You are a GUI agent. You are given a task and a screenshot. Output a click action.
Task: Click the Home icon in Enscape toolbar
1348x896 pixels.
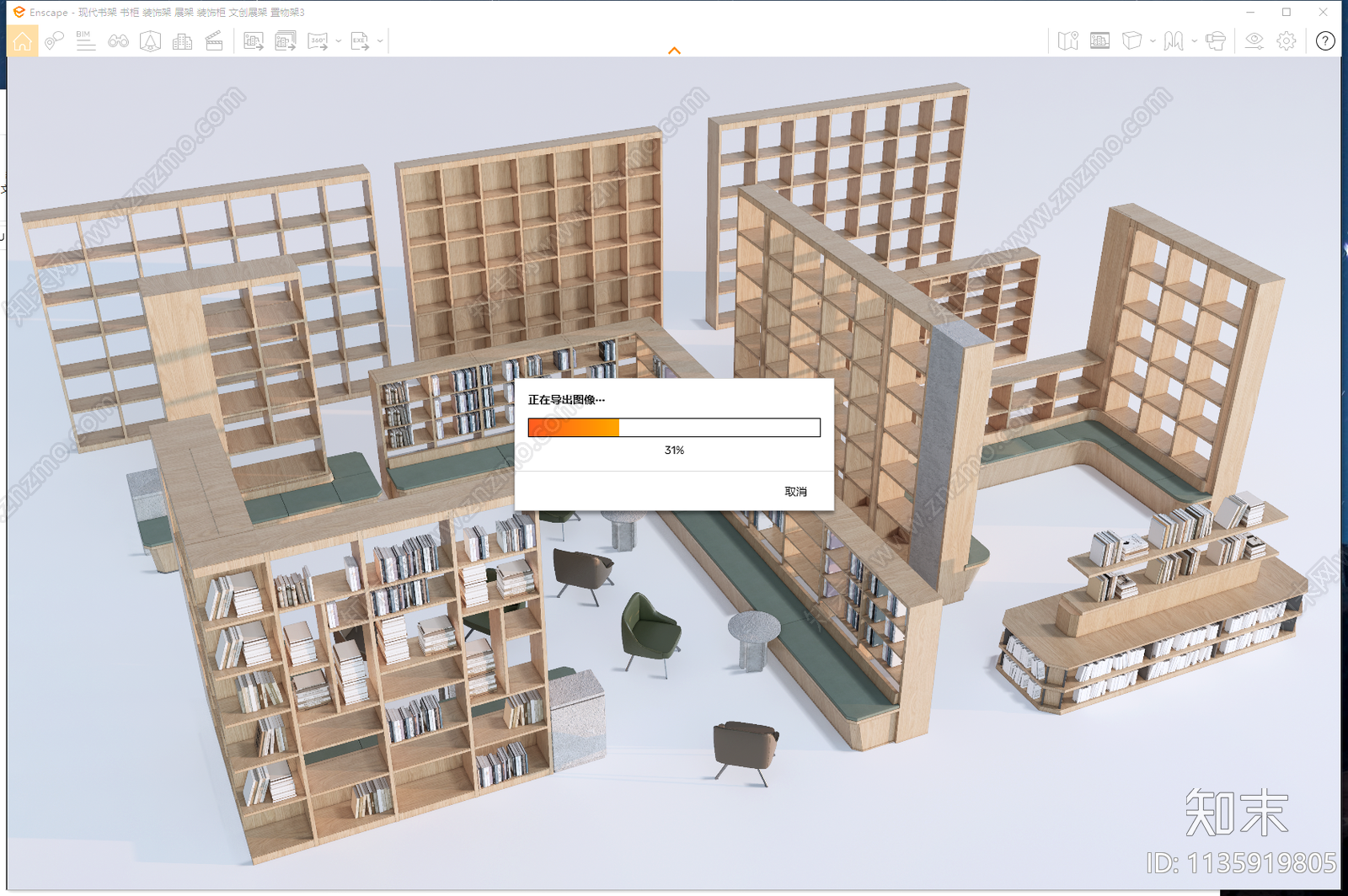click(23, 40)
